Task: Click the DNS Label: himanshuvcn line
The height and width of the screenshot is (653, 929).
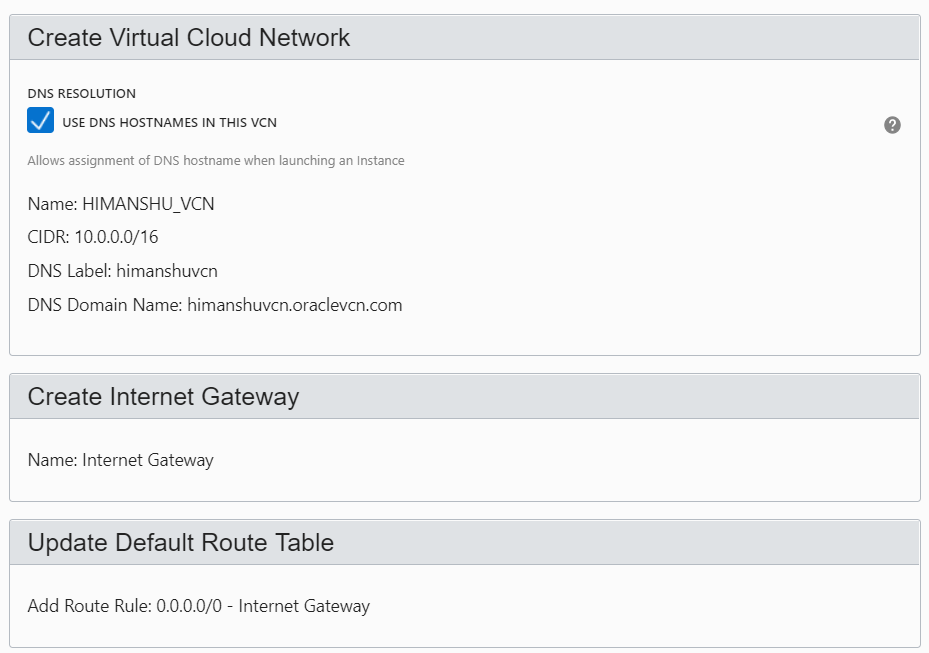Action: tap(123, 271)
